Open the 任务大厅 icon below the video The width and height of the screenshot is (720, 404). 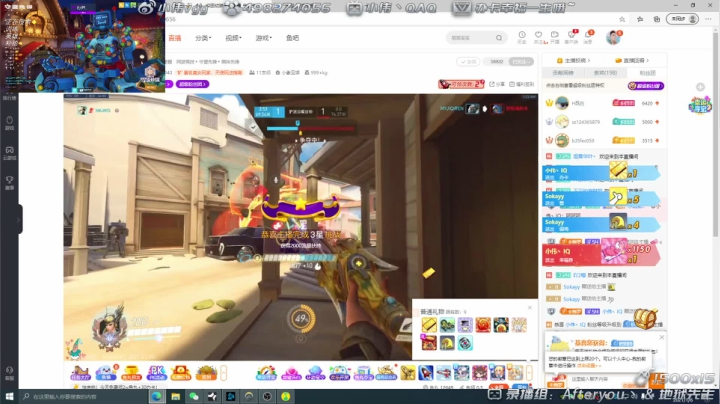[x=80, y=373]
